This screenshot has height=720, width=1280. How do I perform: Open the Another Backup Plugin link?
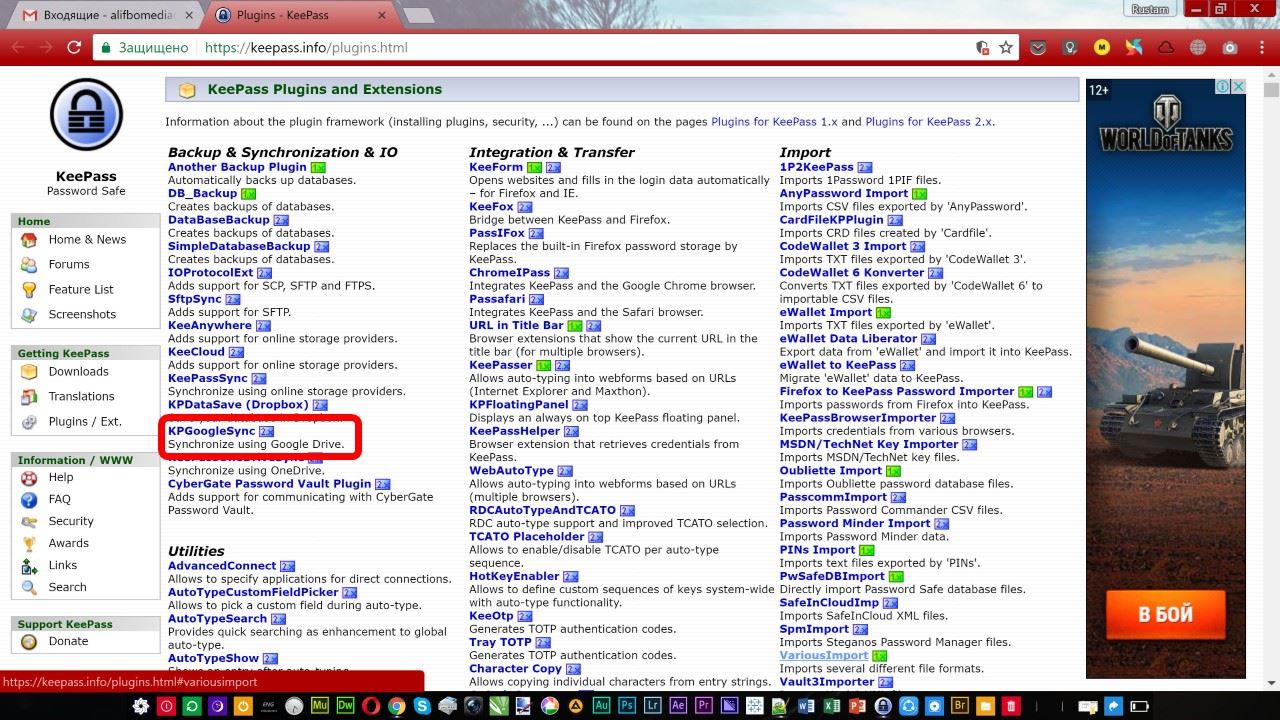click(x=237, y=167)
